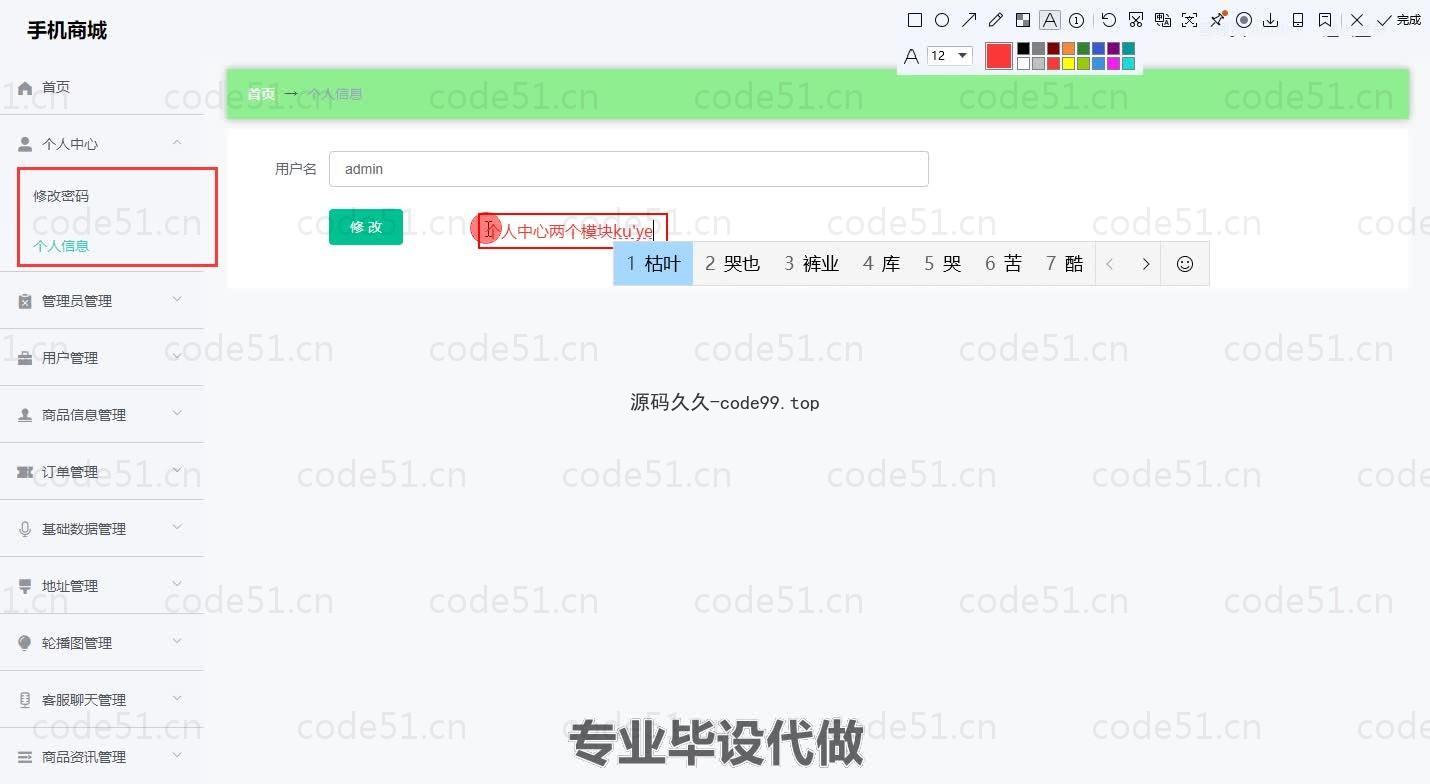Image resolution: width=1430 pixels, height=784 pixels.
Task: Click the 轮播图管理 bulb icon
Action: pyautogui.click(x=25, y=643)
